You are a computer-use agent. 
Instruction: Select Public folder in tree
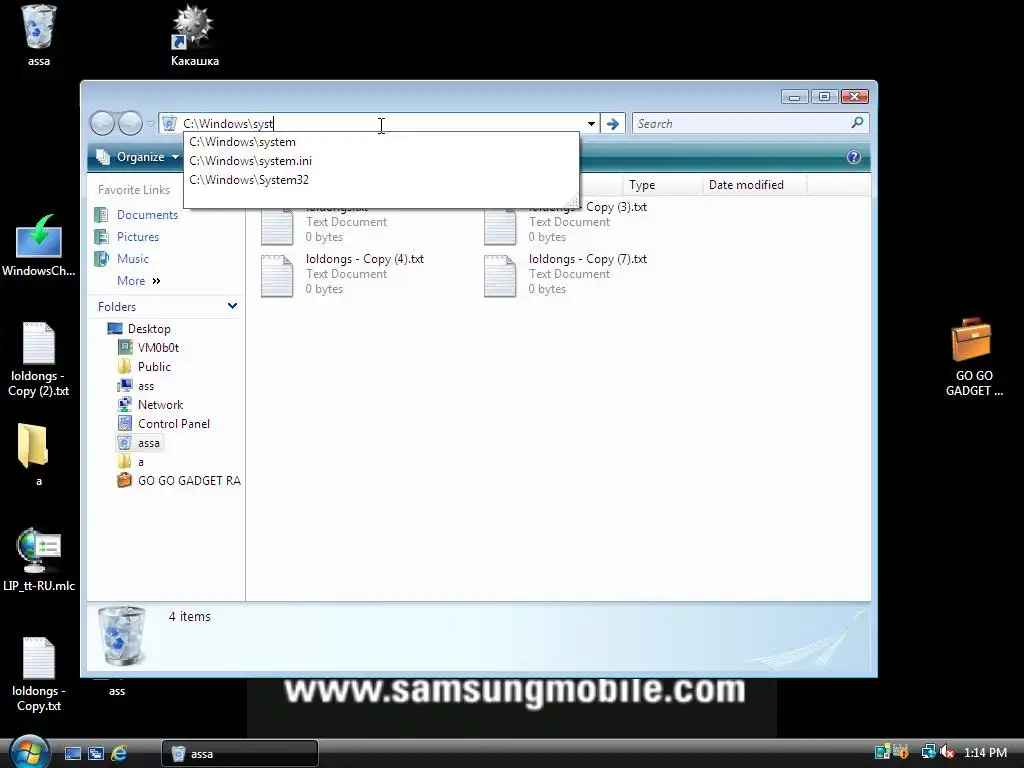click(144, 366)
